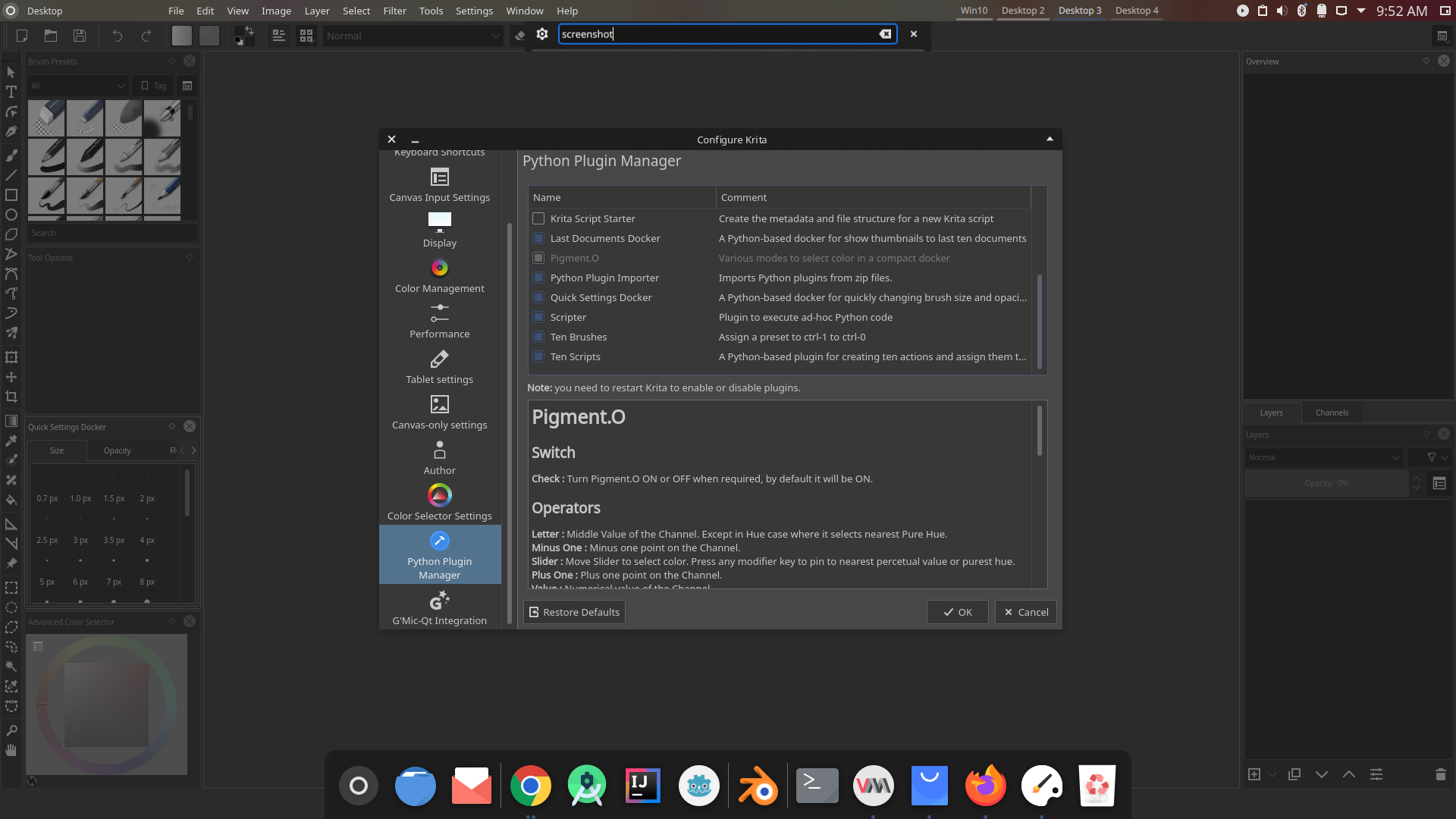Open the terminal from the dock
The width and height of the screenshot is (1456, 819).
(817, 786)
